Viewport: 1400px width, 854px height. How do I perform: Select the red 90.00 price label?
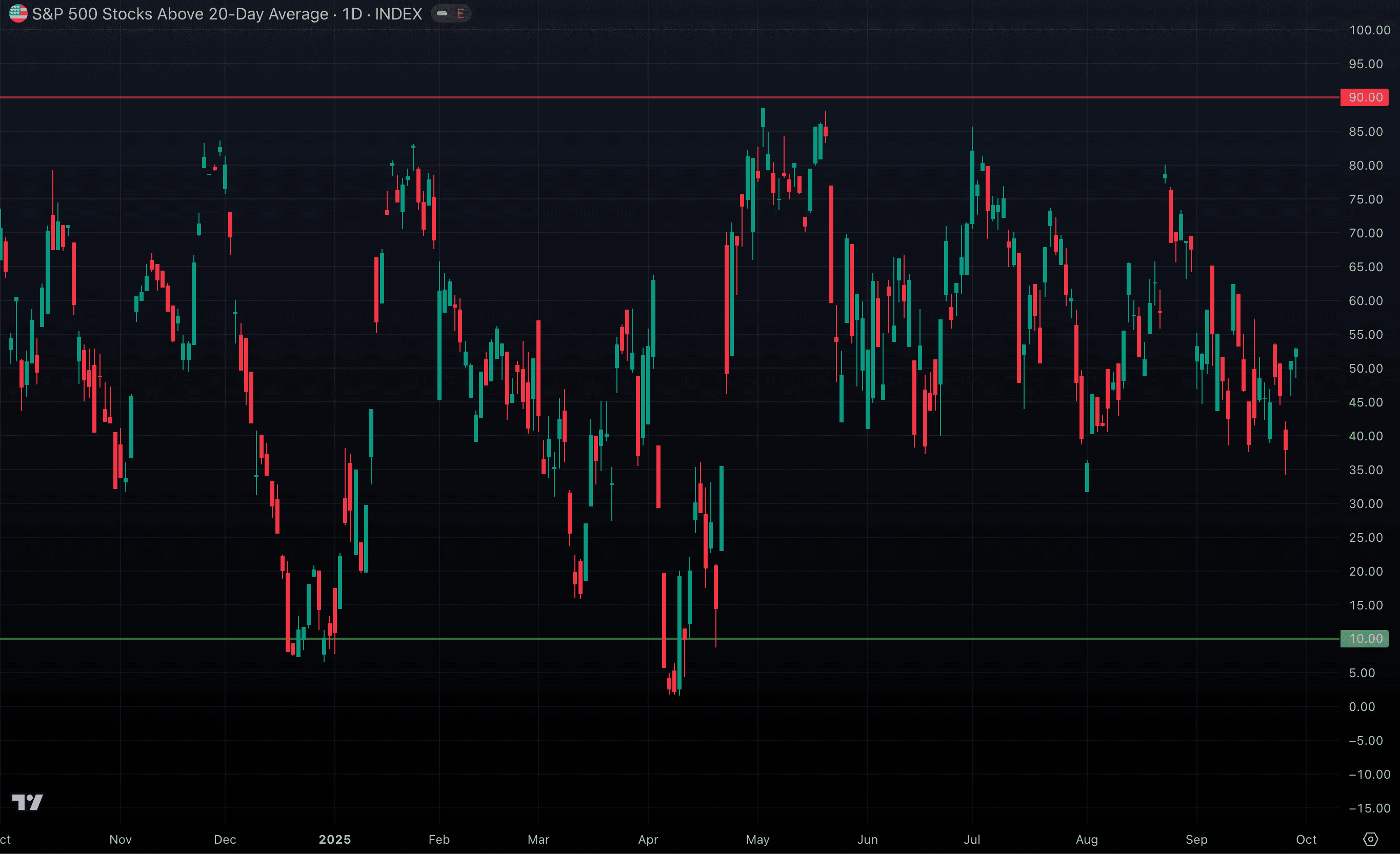point(1364,97)
